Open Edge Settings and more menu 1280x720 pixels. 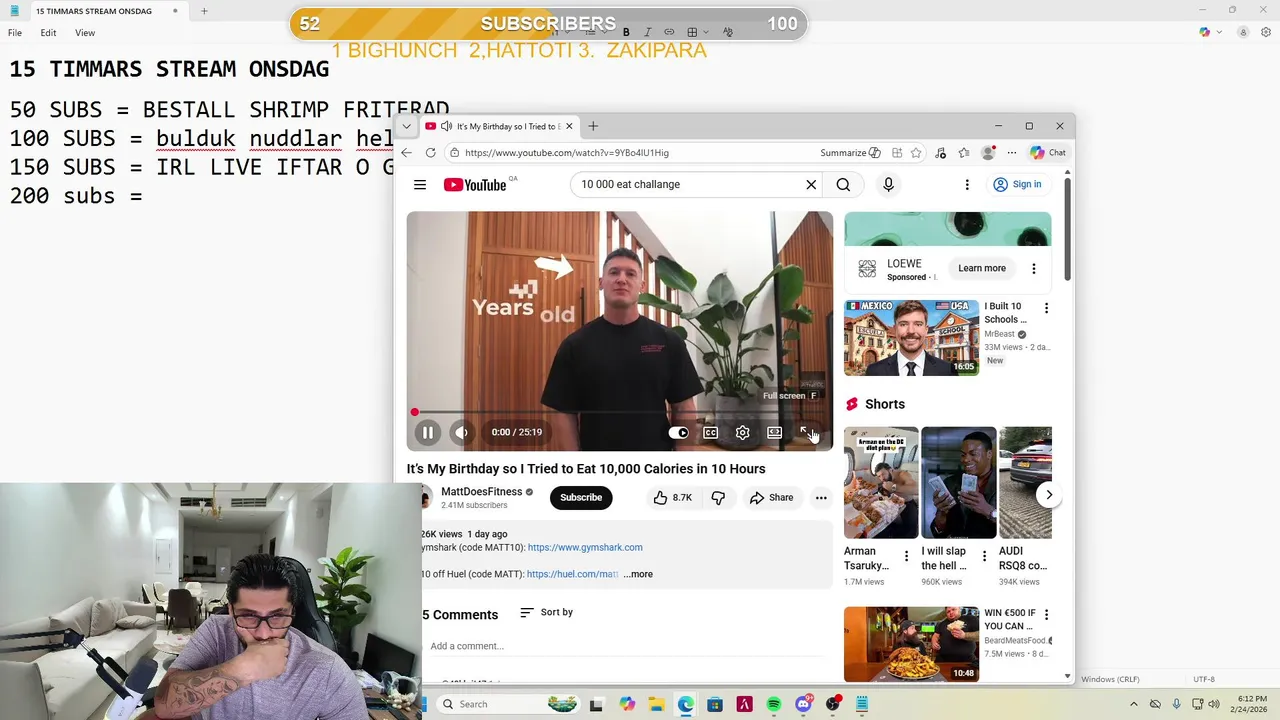coord(1012,153)
